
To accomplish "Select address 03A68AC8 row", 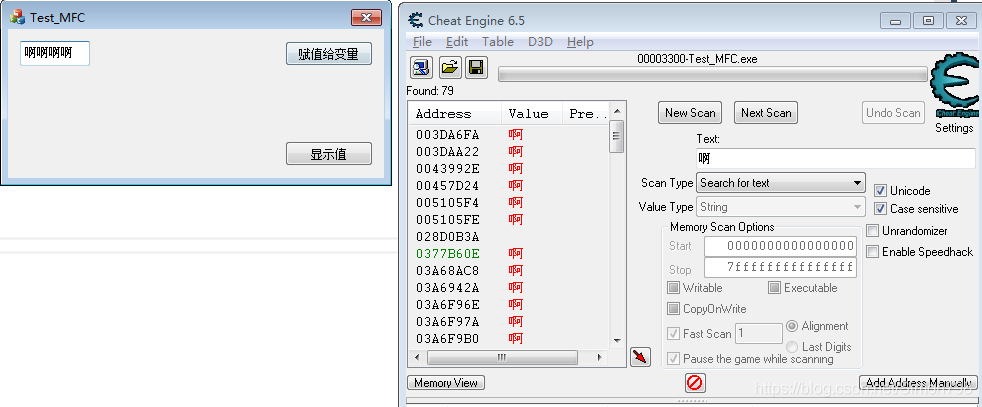I will 509,270.
